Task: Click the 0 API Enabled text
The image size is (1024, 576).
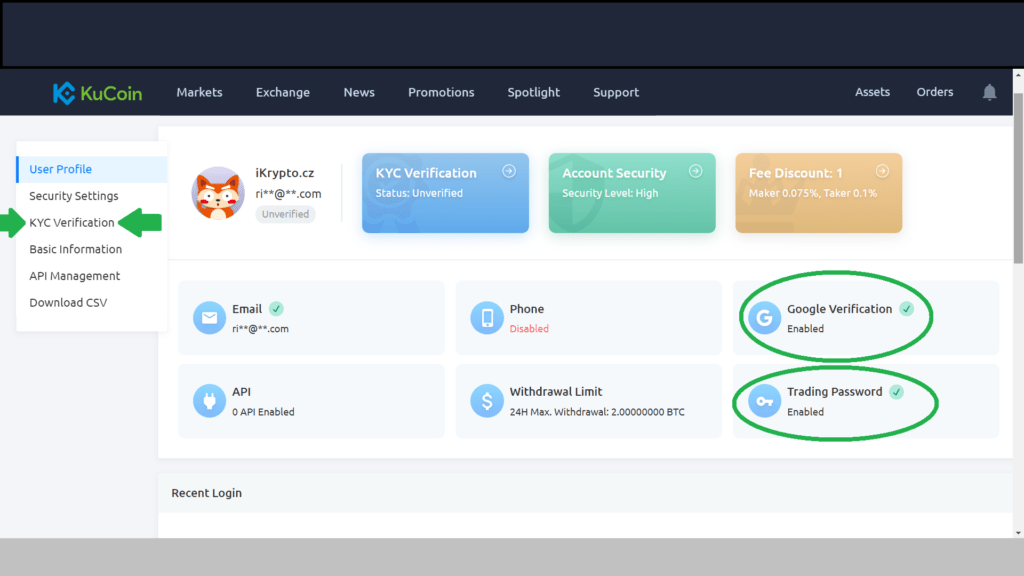Action: [x=263, y=412]
